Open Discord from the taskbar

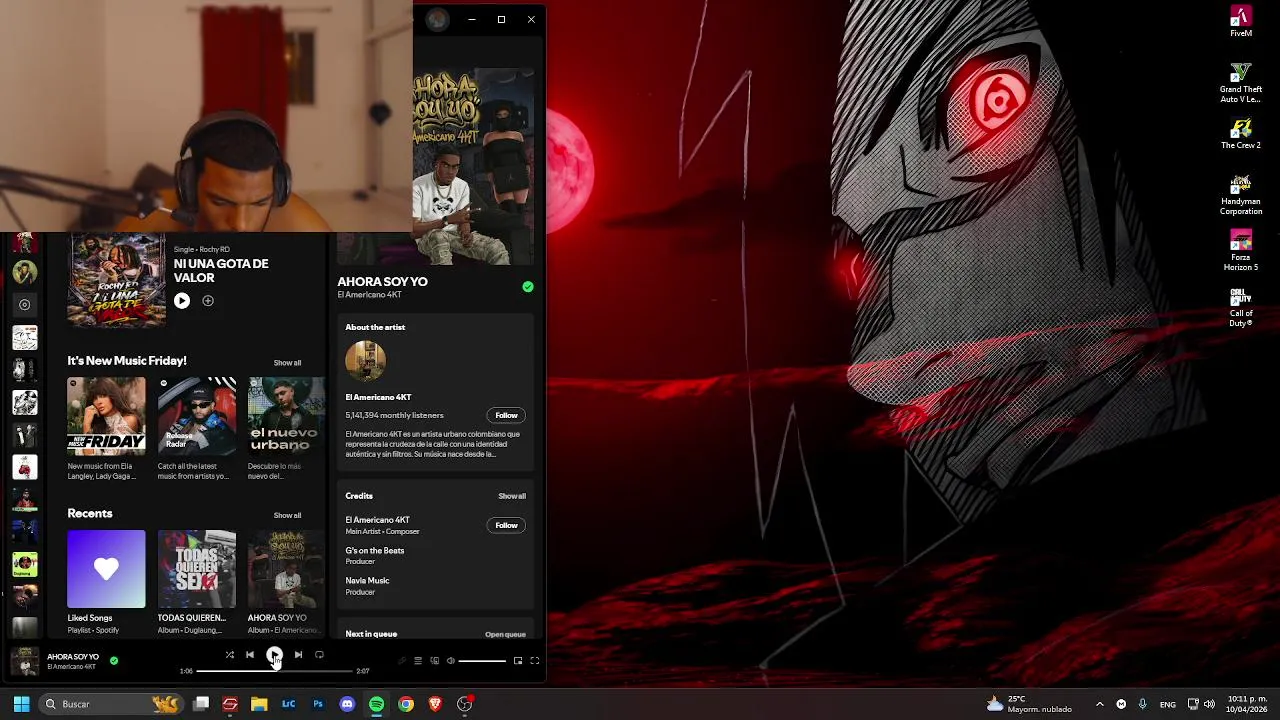pos(347,704)
